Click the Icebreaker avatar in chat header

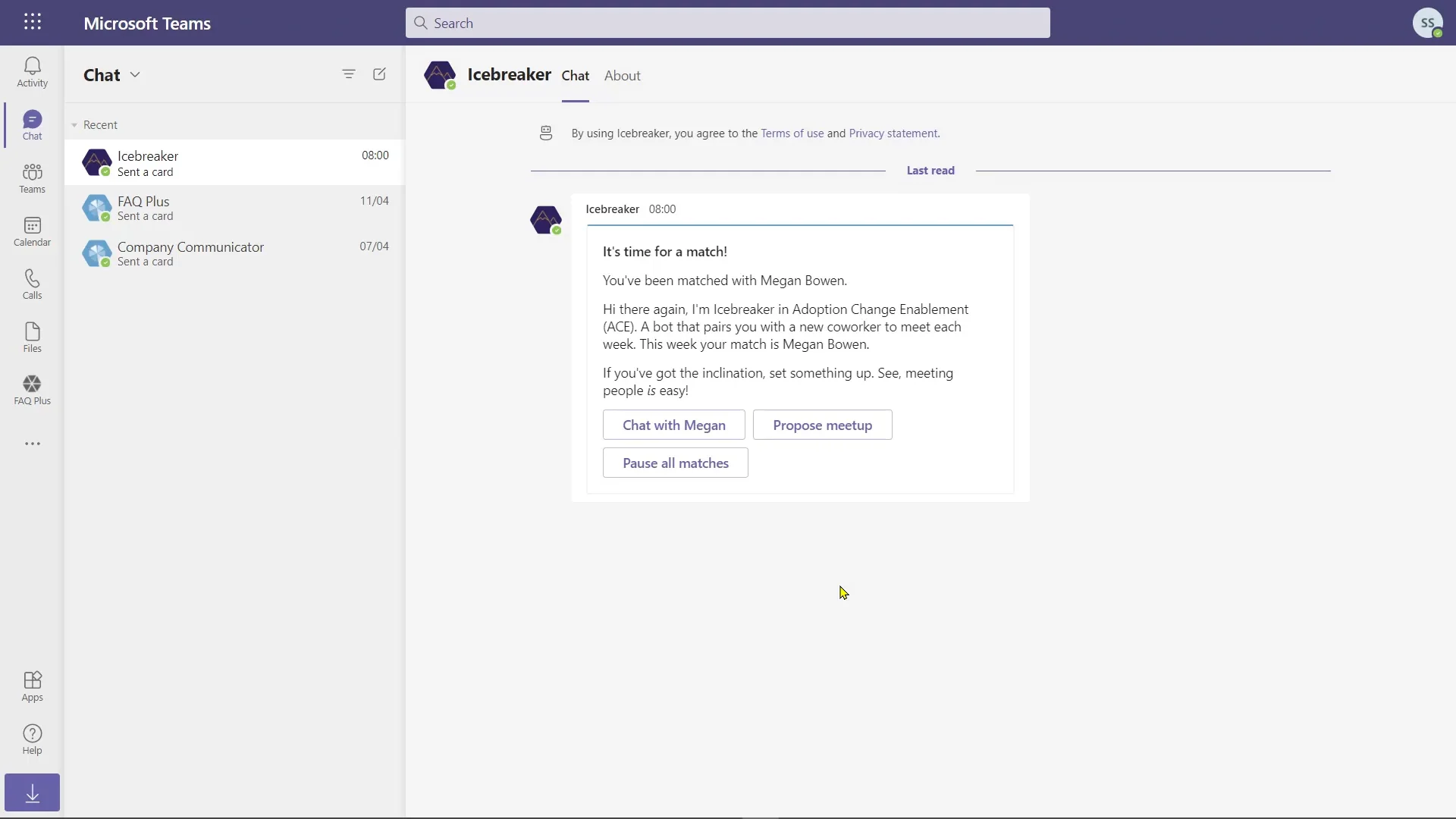[440, 75]
